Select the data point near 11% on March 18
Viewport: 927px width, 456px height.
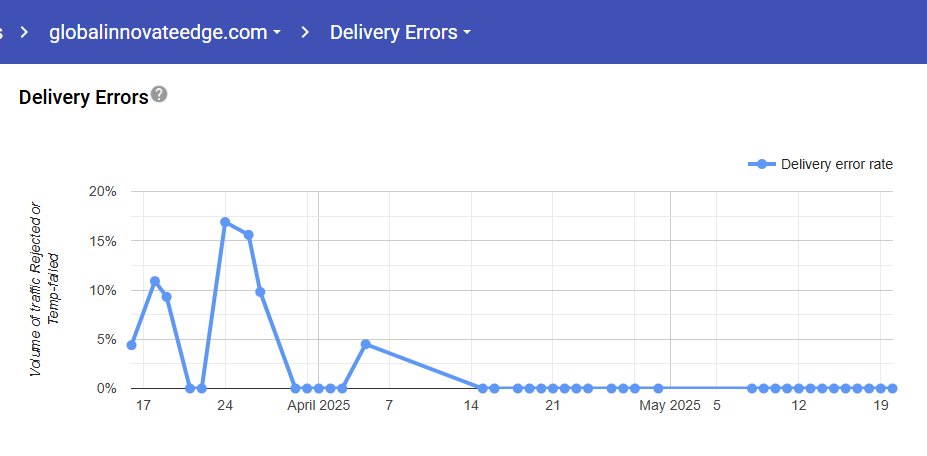coord(155,281)
